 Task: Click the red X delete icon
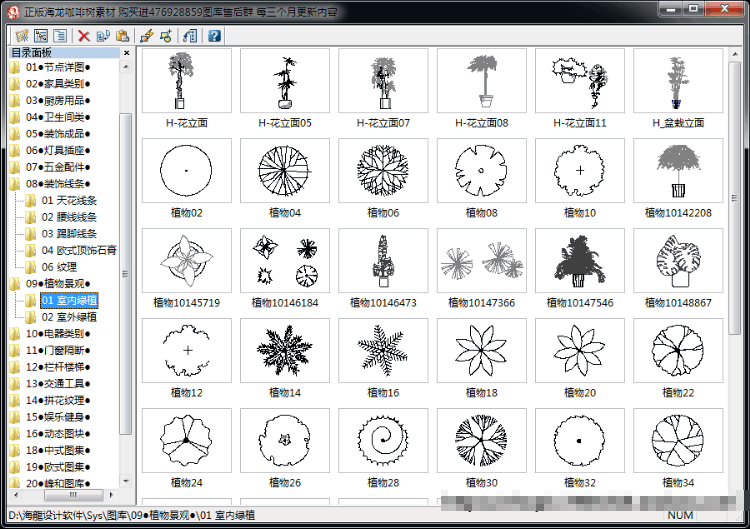click(84, 36)
